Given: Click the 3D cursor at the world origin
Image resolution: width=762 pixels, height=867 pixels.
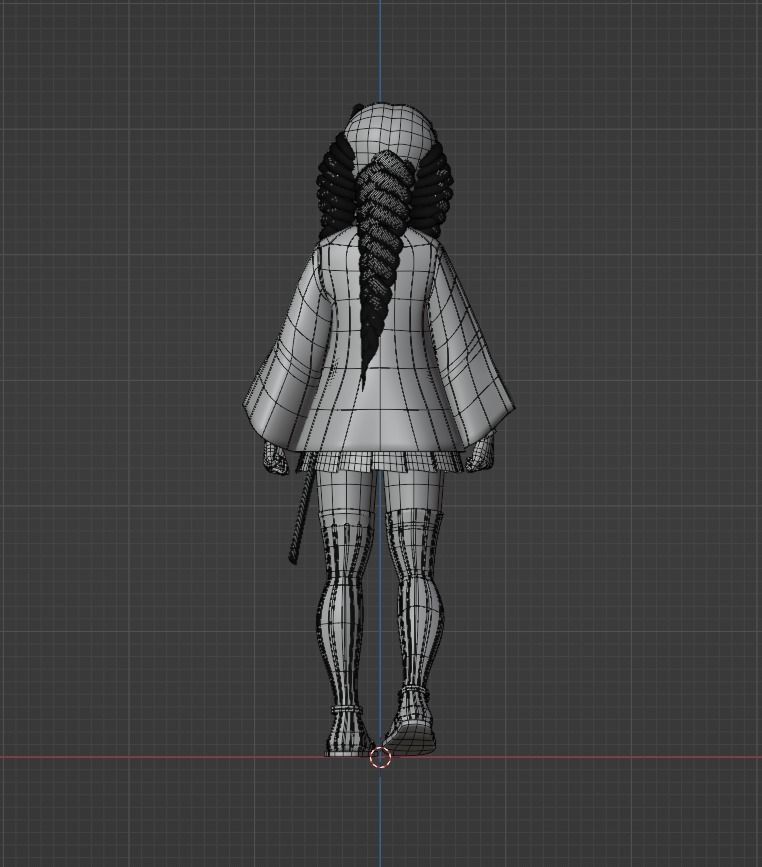Looking at the screenshot, I should (x=380, y=757).
